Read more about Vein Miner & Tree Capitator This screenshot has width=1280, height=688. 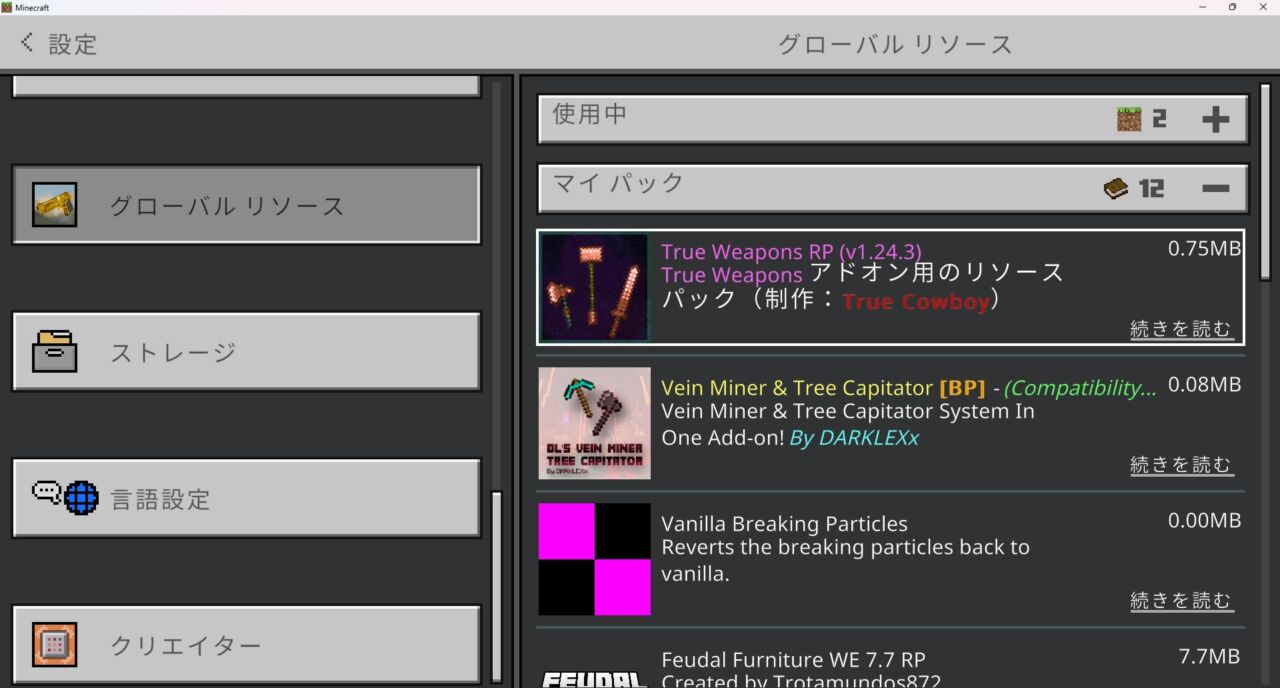point(1181,464)
